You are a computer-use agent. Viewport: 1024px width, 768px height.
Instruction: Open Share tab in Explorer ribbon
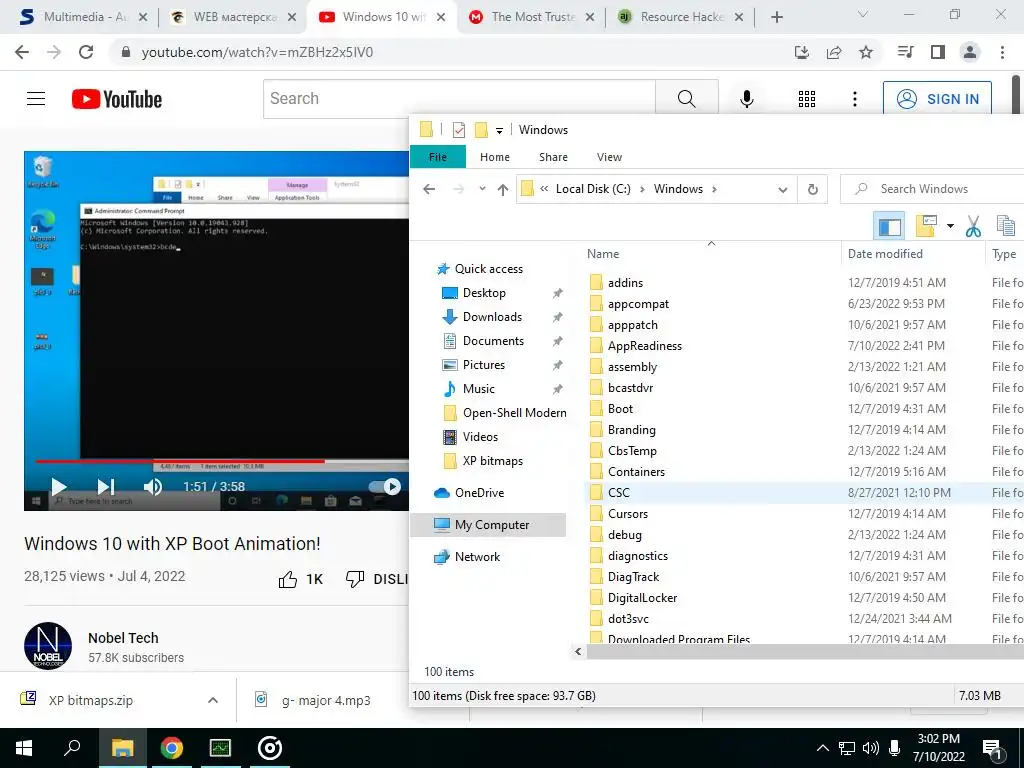(553, 157)
